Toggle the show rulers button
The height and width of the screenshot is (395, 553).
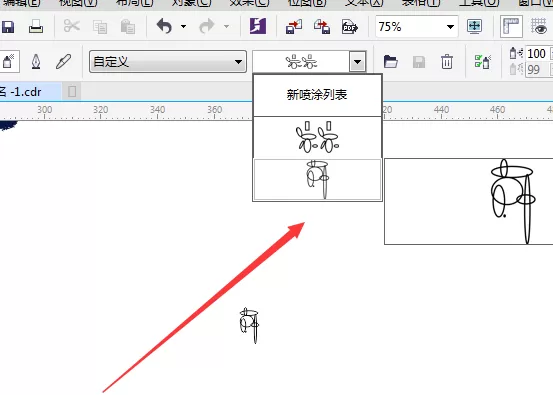click(511, 26)
